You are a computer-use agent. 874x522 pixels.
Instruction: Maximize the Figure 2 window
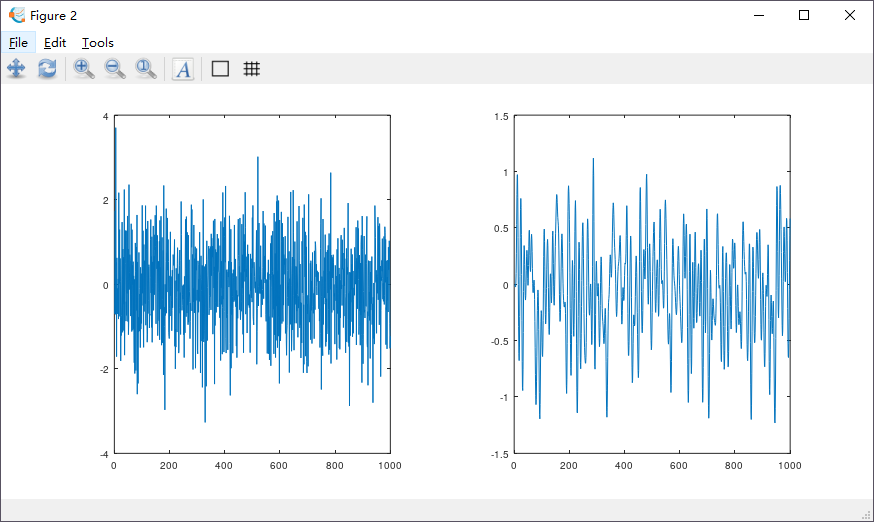click(804, 15)
